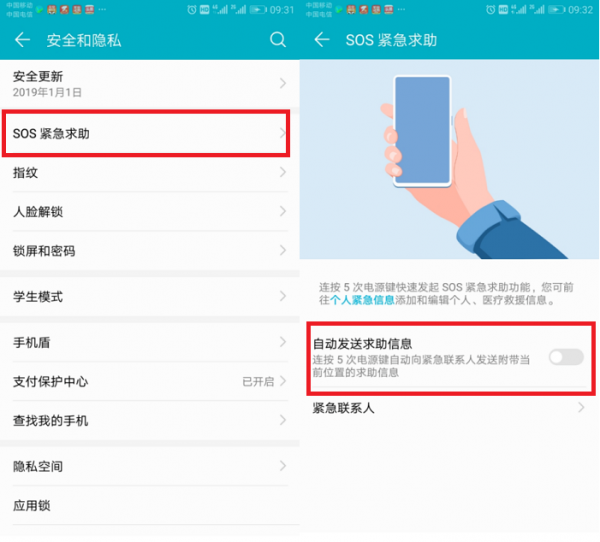The image size is (600, 542).
Task: Open the SOS 紧急求助 menu item
Action: [147, 133]
